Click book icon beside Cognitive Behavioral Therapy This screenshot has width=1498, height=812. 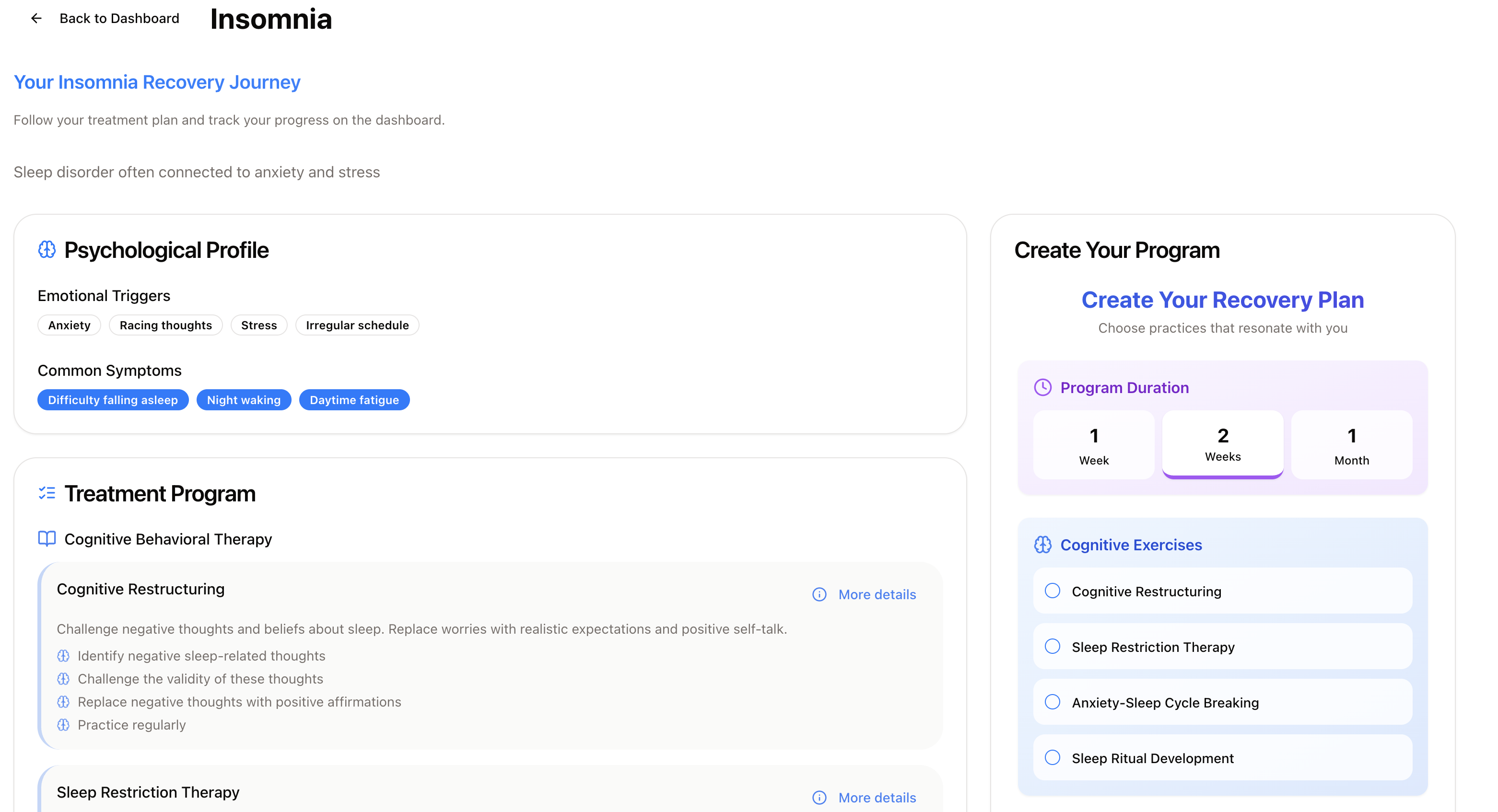pyautogui.click(x=47, y=539)
